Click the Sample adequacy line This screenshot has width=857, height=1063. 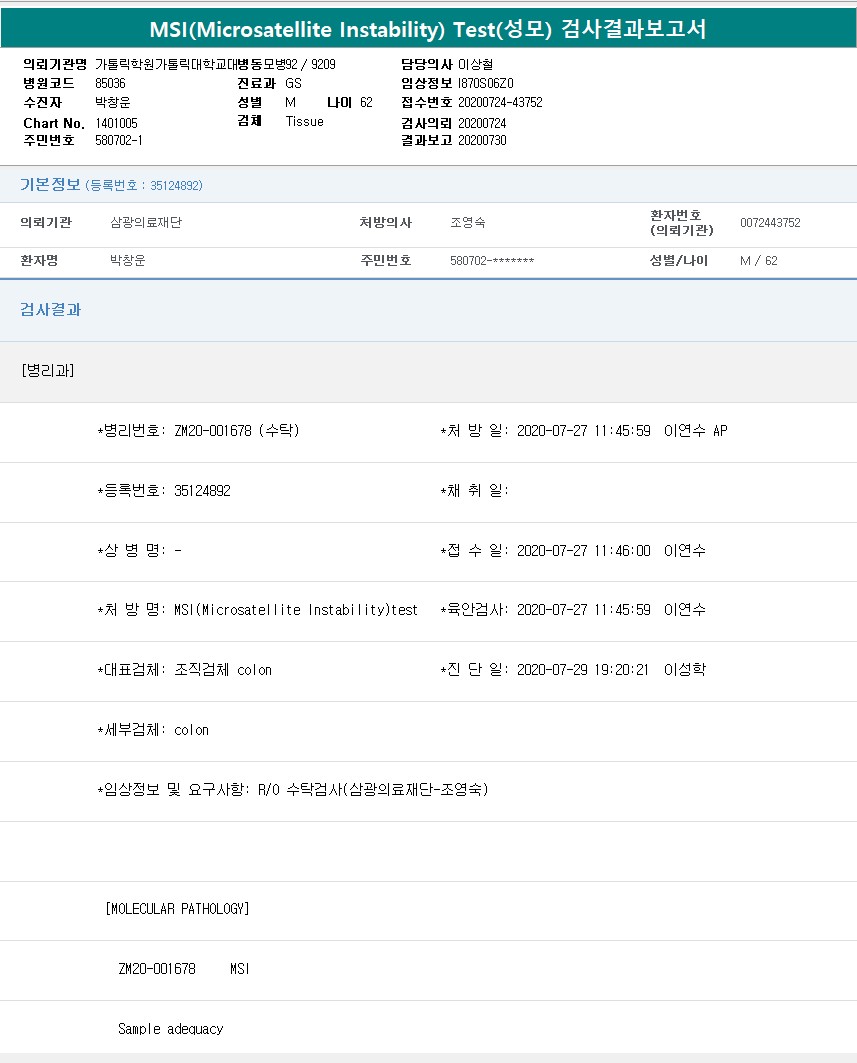(170, 1028)
